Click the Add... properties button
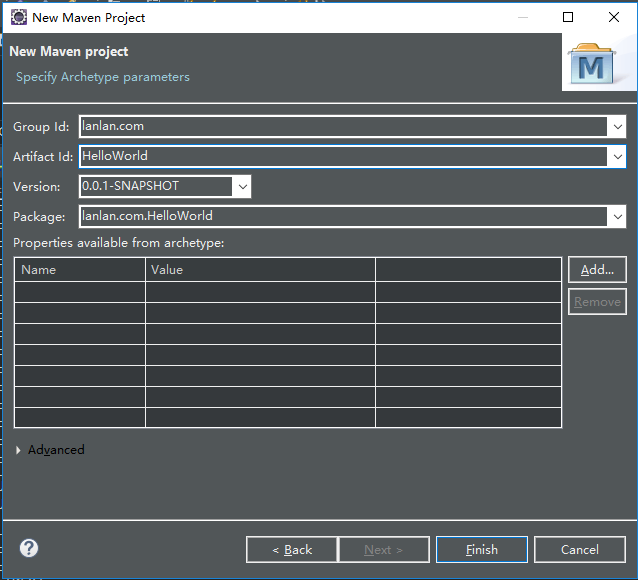 (x=597, y=269)
